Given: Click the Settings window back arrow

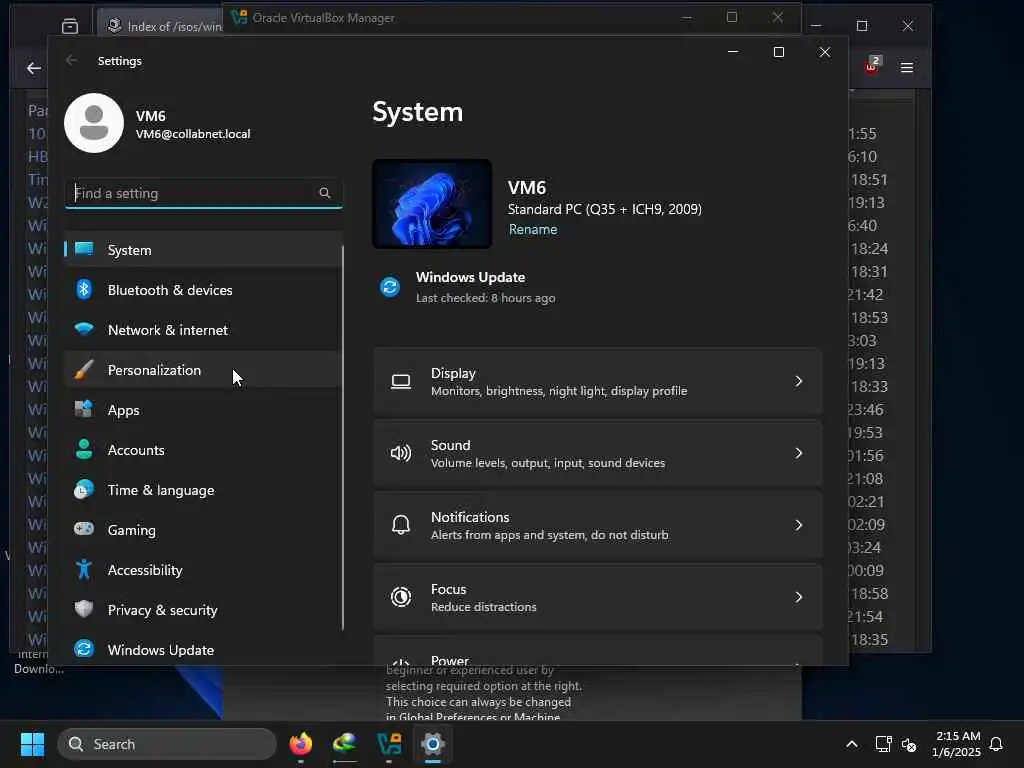Looking at the screenshot, I should [x=72, y=60].
